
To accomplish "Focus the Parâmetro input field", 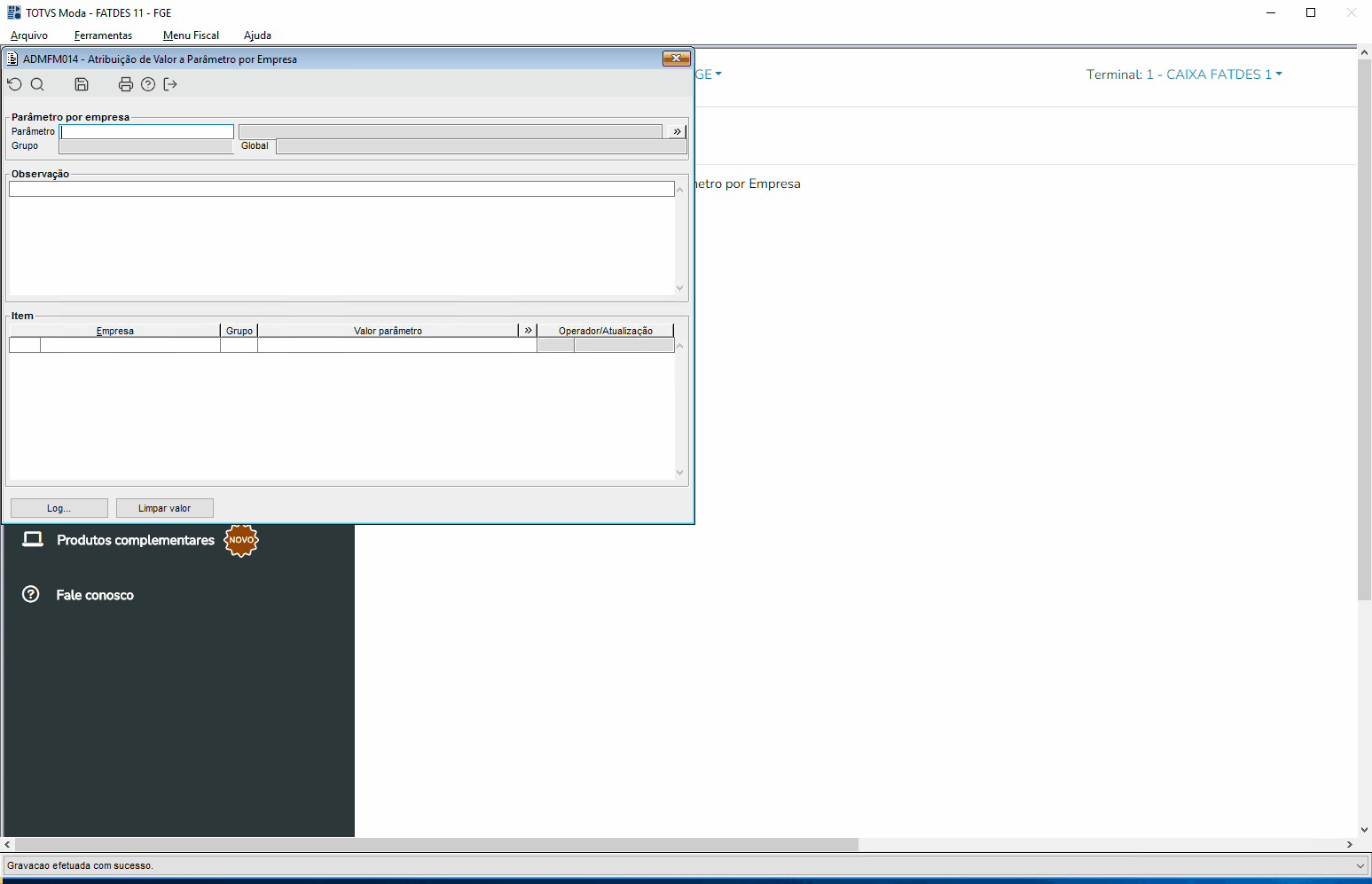I will [x=147, y=131].
